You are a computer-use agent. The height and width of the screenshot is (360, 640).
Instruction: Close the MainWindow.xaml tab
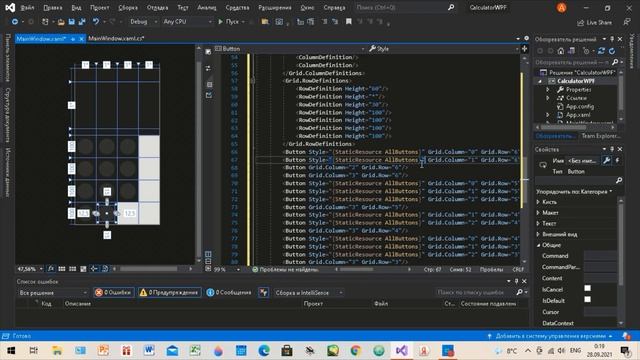81,39
